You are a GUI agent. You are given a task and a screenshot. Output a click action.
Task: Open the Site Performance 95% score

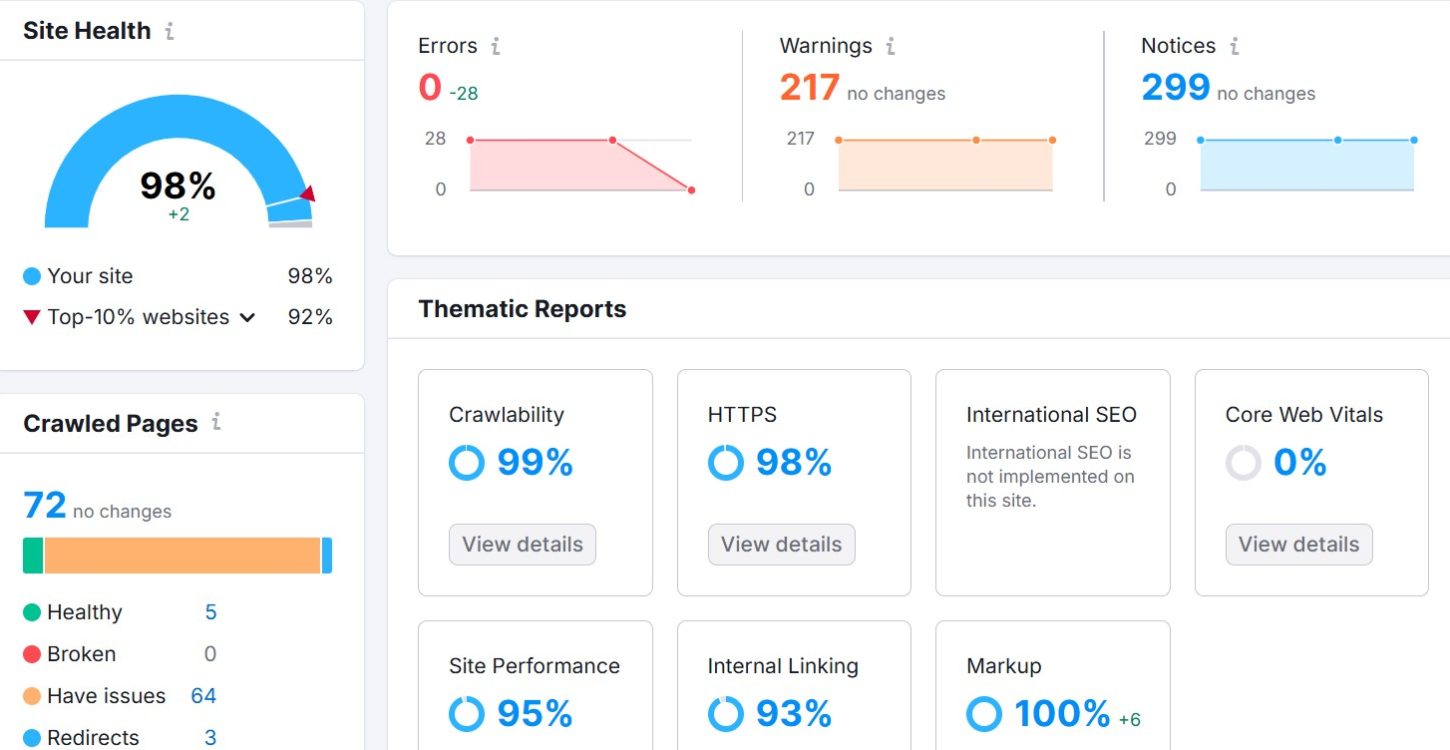coord(535,714)
